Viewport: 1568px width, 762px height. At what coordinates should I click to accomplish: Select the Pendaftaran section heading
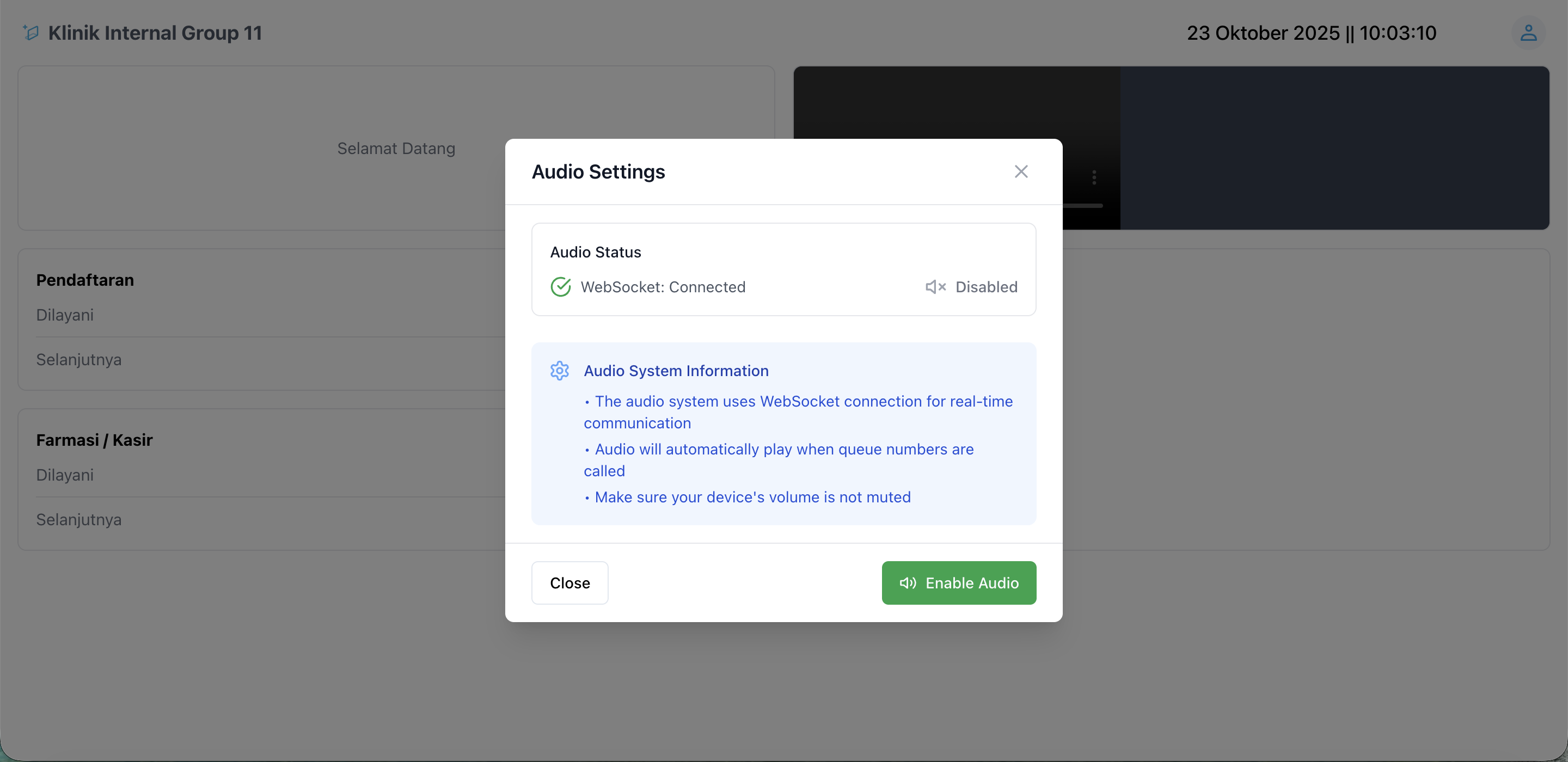[x=84, y=280]
